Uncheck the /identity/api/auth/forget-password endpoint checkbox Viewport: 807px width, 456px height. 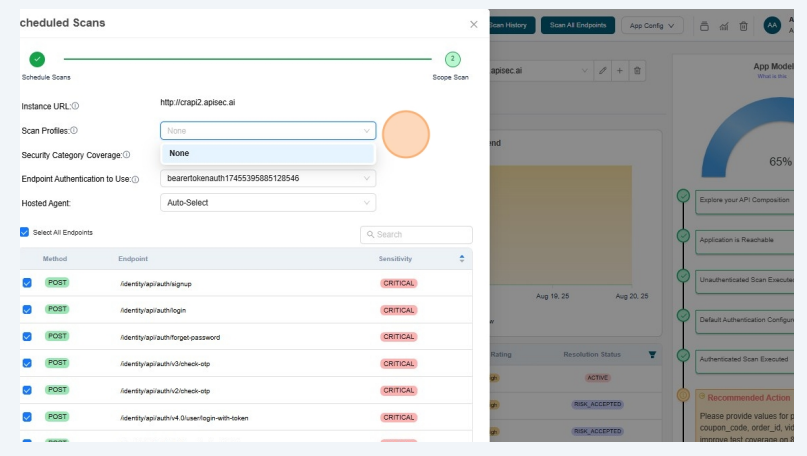click(27, 337)
